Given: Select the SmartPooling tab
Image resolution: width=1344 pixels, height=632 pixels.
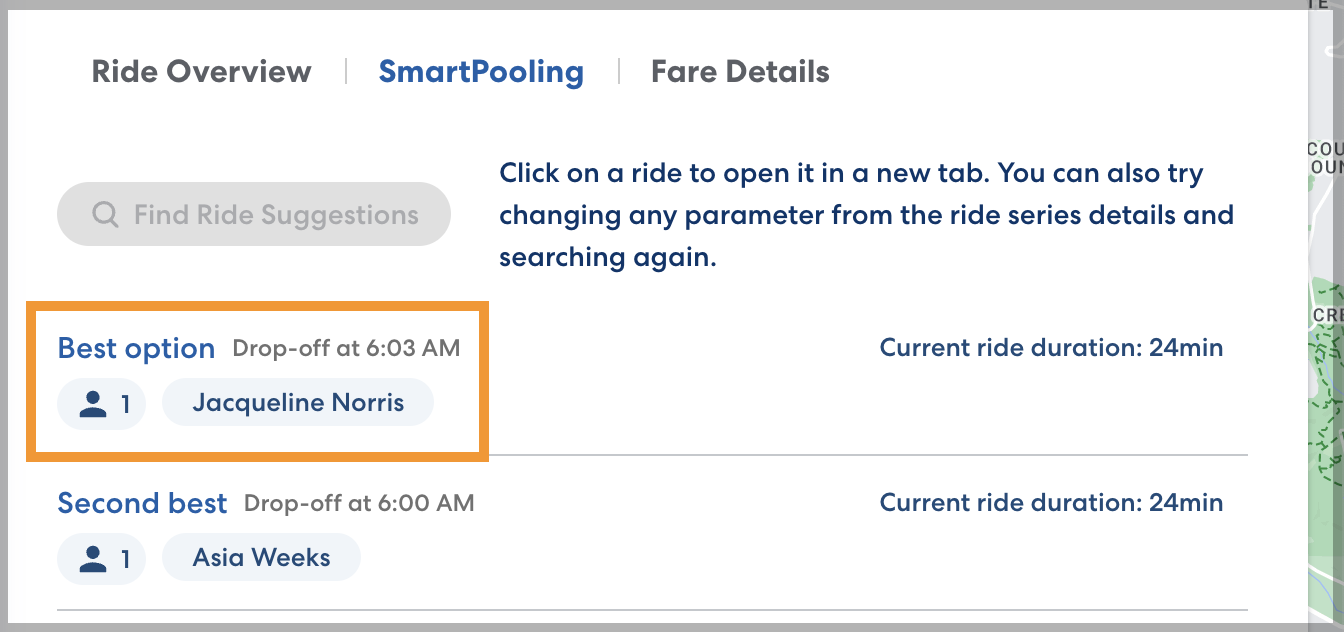Looking at the screenshot, I should [x=481, y=71].
